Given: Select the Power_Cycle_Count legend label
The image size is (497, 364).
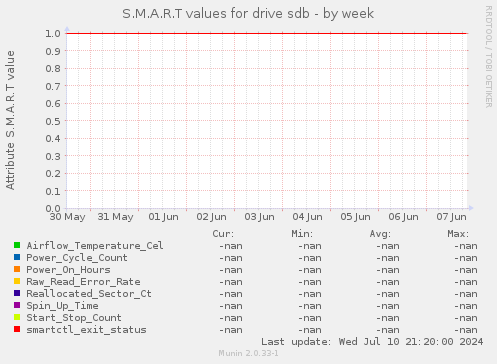Looking at the screenshot, I should [x=77, y=258].
